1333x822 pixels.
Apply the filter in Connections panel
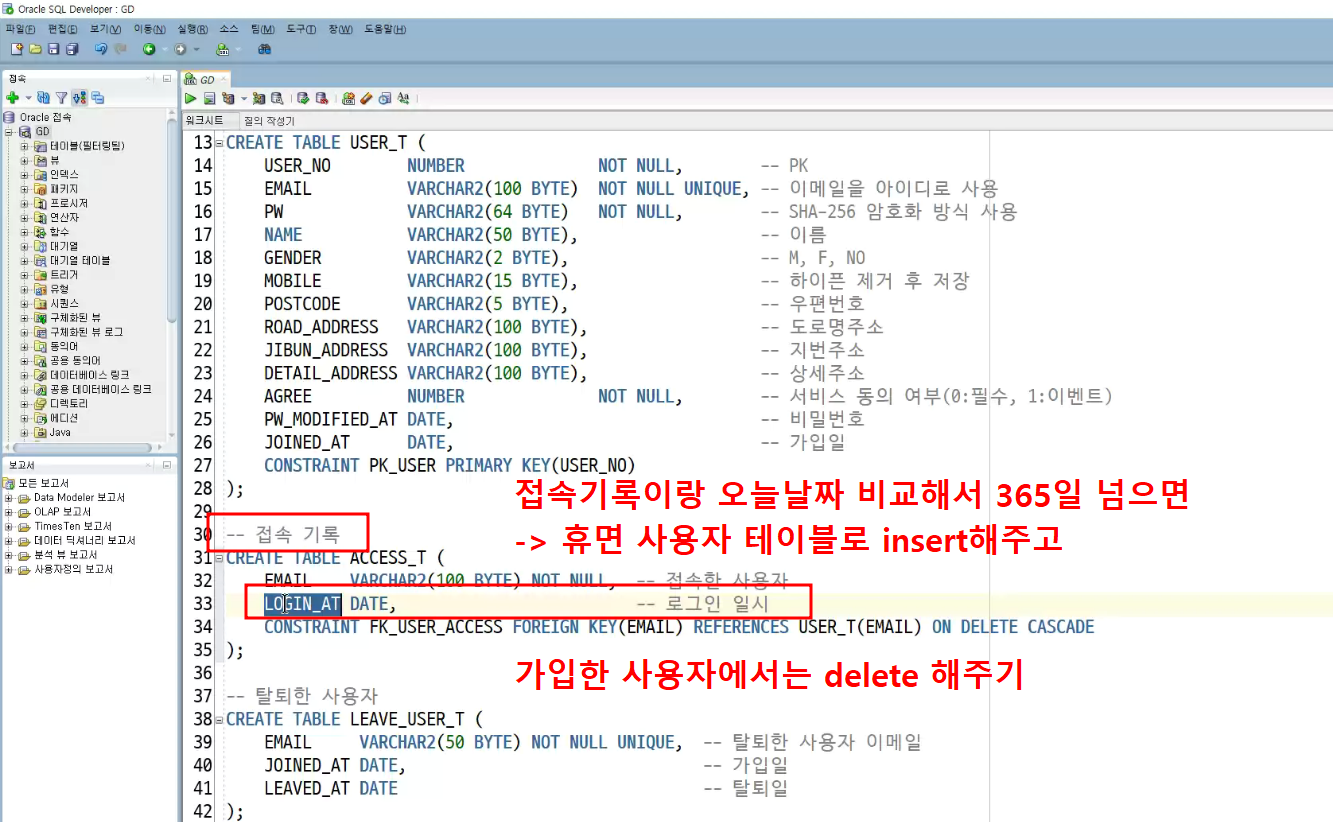tap(61, 98)
